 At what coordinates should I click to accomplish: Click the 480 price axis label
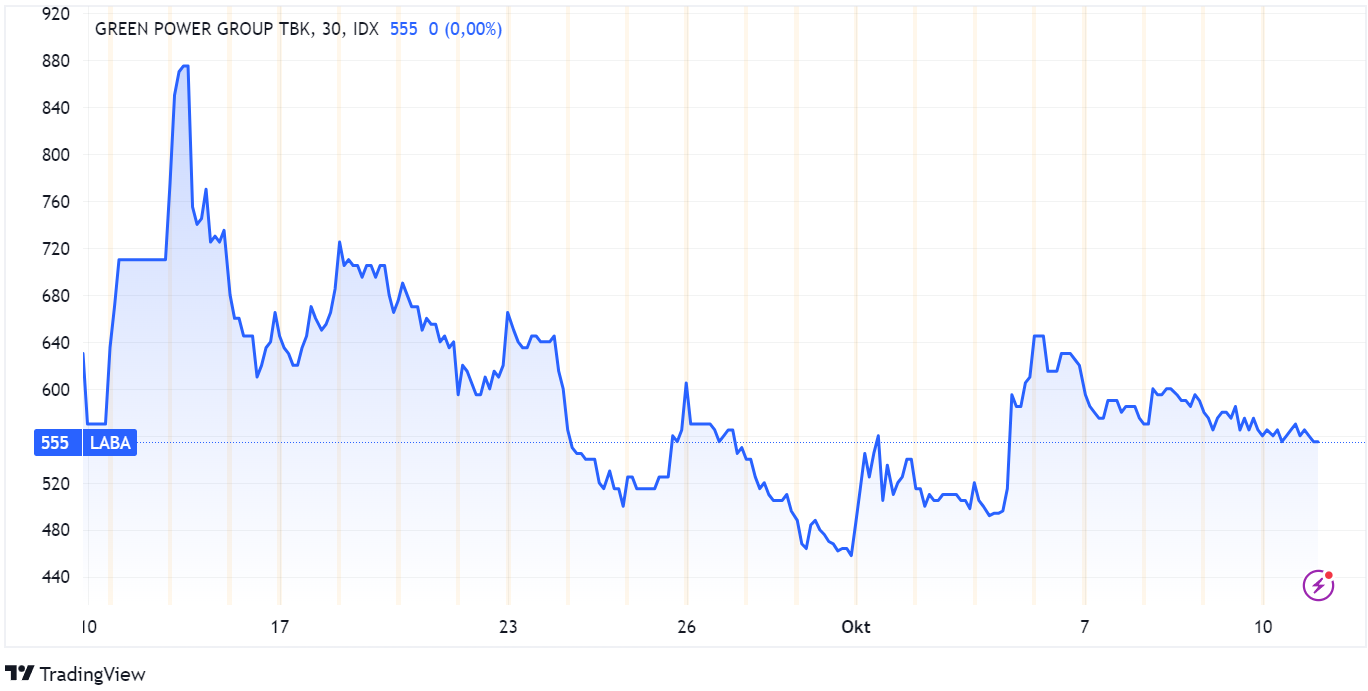pos(55,530)
